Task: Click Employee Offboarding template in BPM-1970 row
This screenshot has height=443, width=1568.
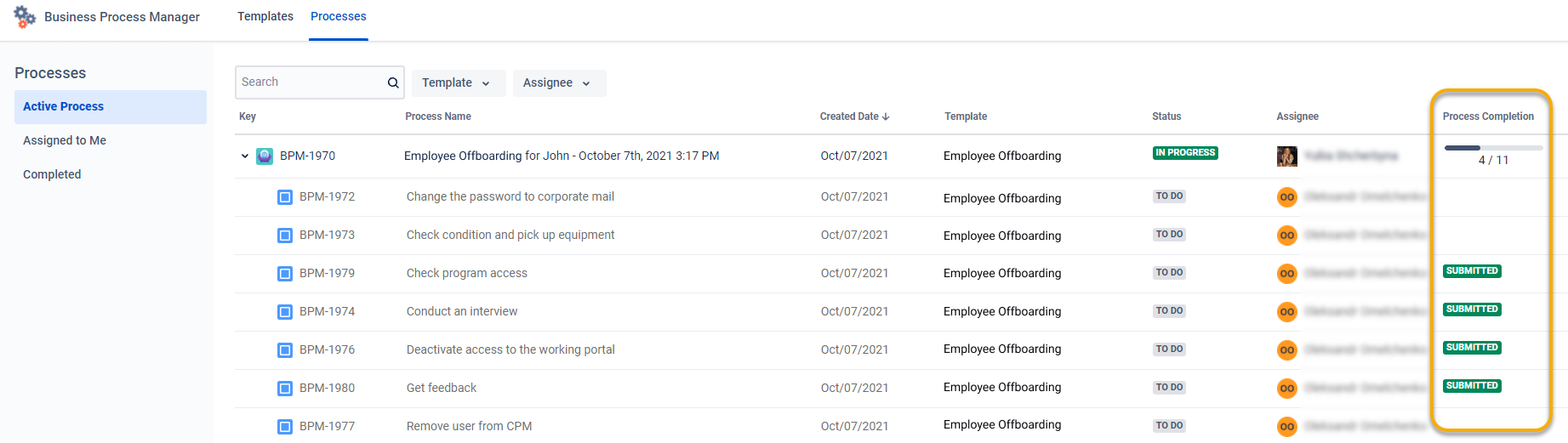Action: pyautogui.click(x=1002, y=156)
